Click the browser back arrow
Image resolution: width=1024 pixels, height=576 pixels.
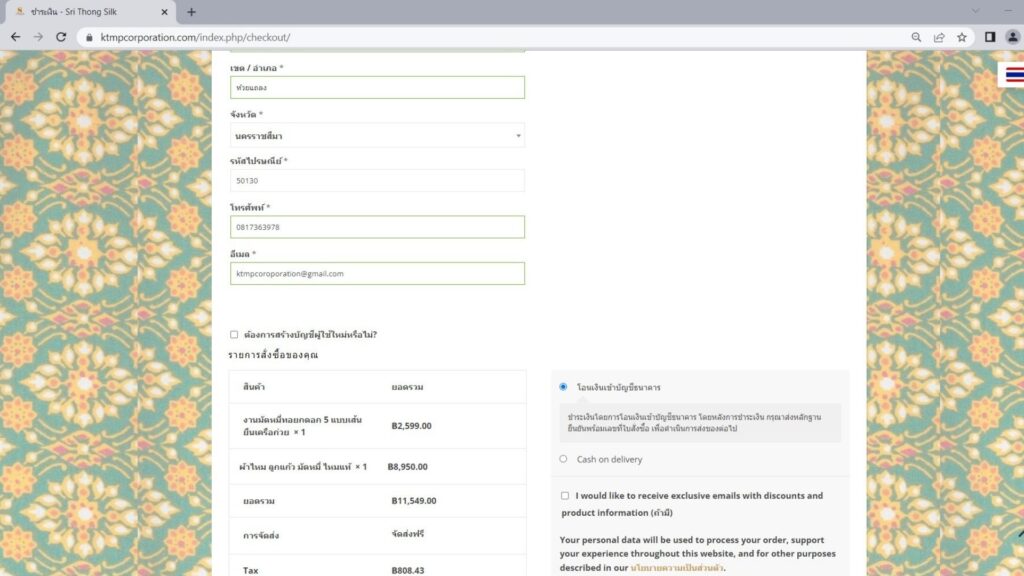(15, 37)
